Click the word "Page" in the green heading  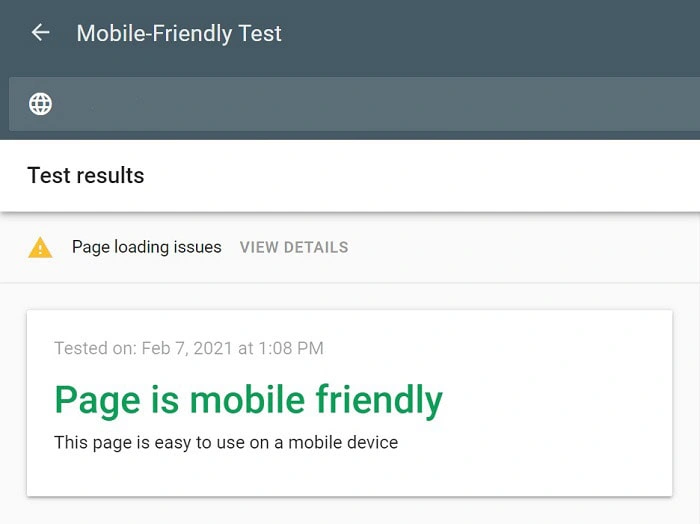point(95,400)
